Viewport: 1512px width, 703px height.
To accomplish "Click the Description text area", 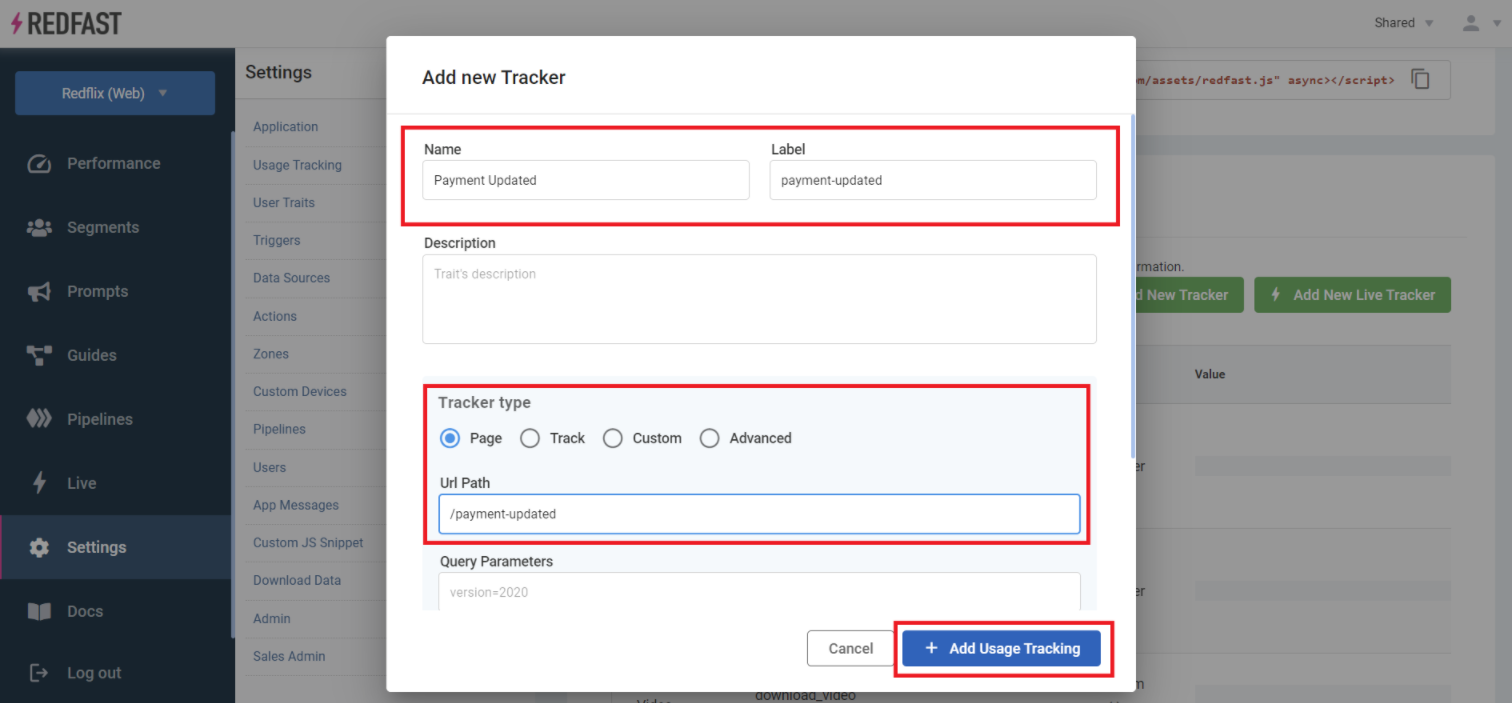I will [759, 299].
